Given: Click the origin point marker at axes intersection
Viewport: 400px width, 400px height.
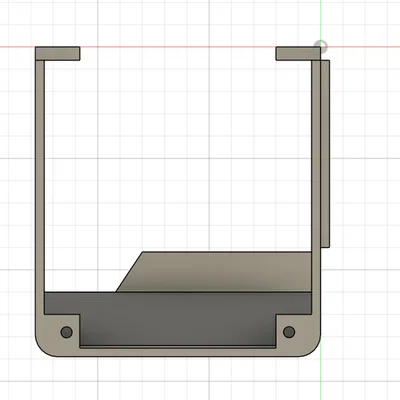Looking at the screenshot, I should tap(321, 46).
